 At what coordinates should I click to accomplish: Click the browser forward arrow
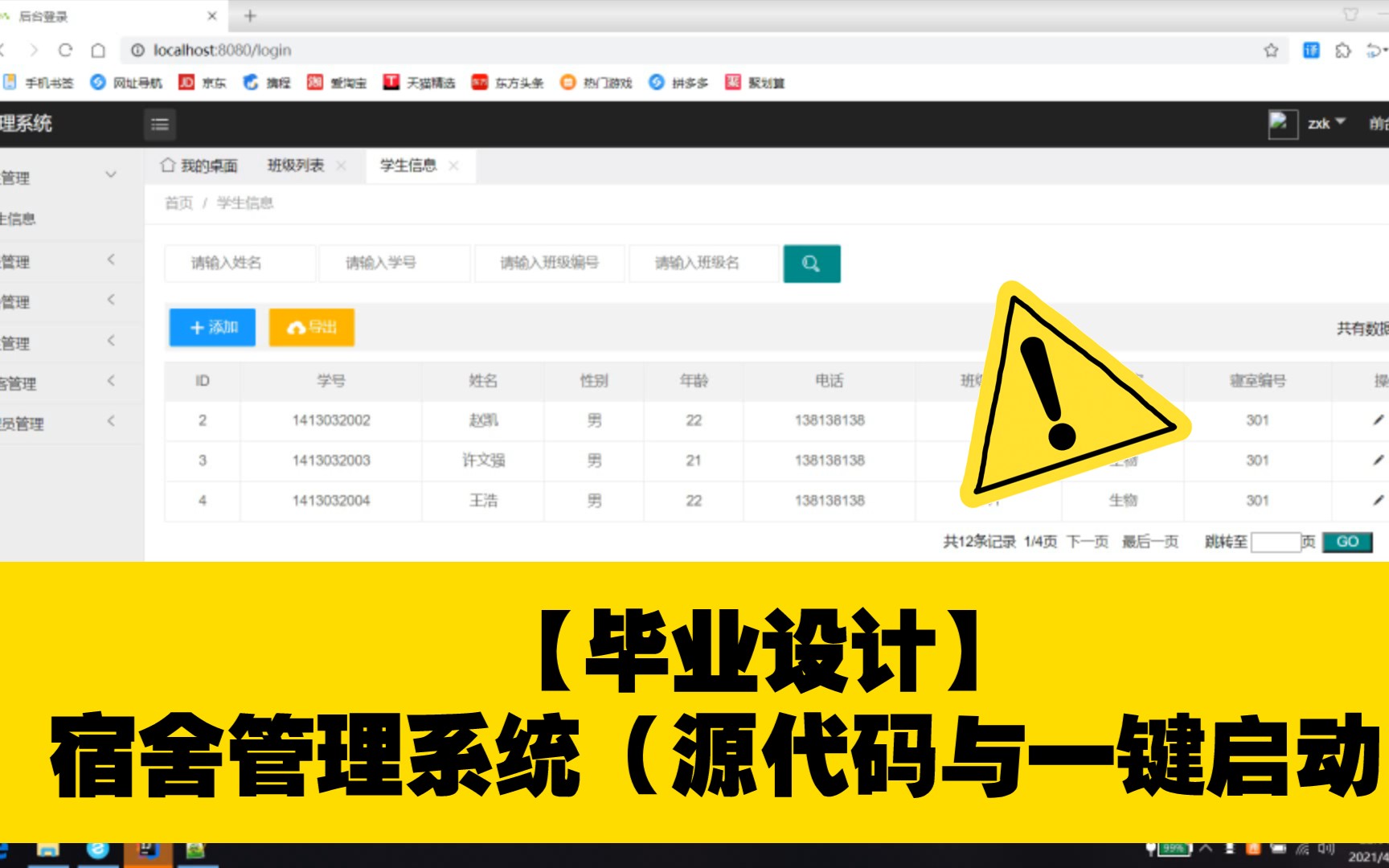pos(34,50)
